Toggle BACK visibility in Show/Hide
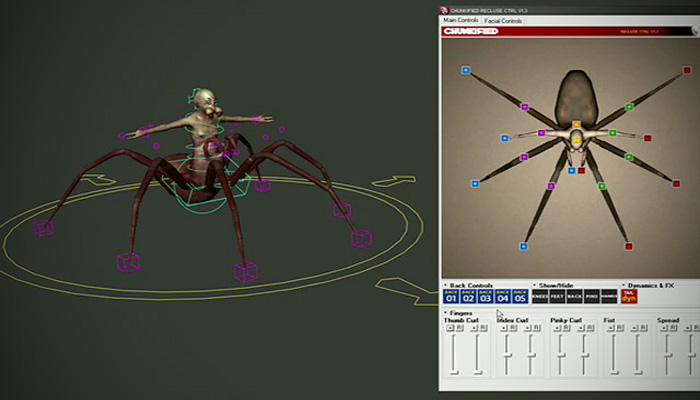Viewport: 700px width, 400px height. (575, 296)
